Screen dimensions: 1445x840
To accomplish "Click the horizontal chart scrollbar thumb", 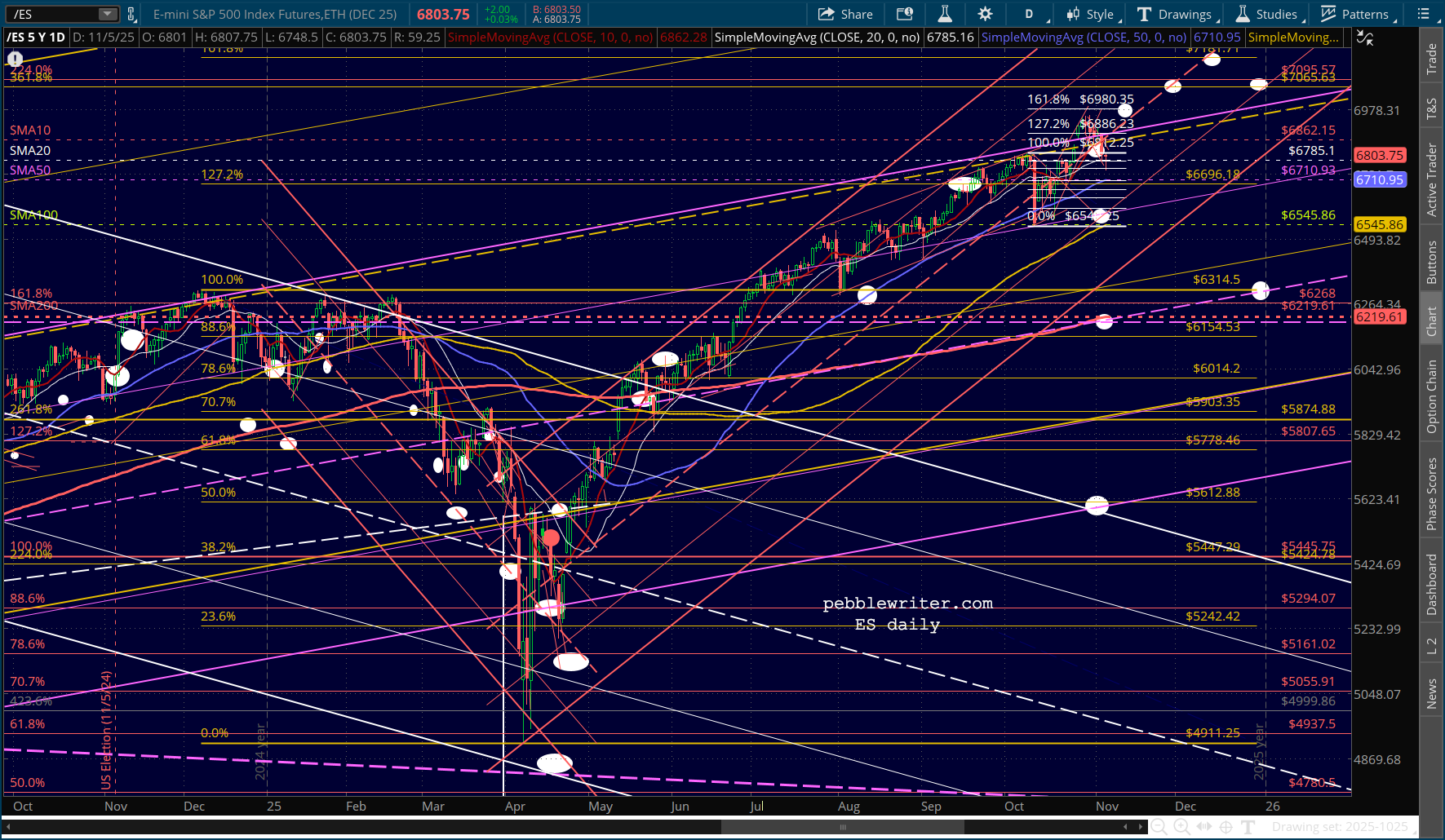I will (842, 827).
